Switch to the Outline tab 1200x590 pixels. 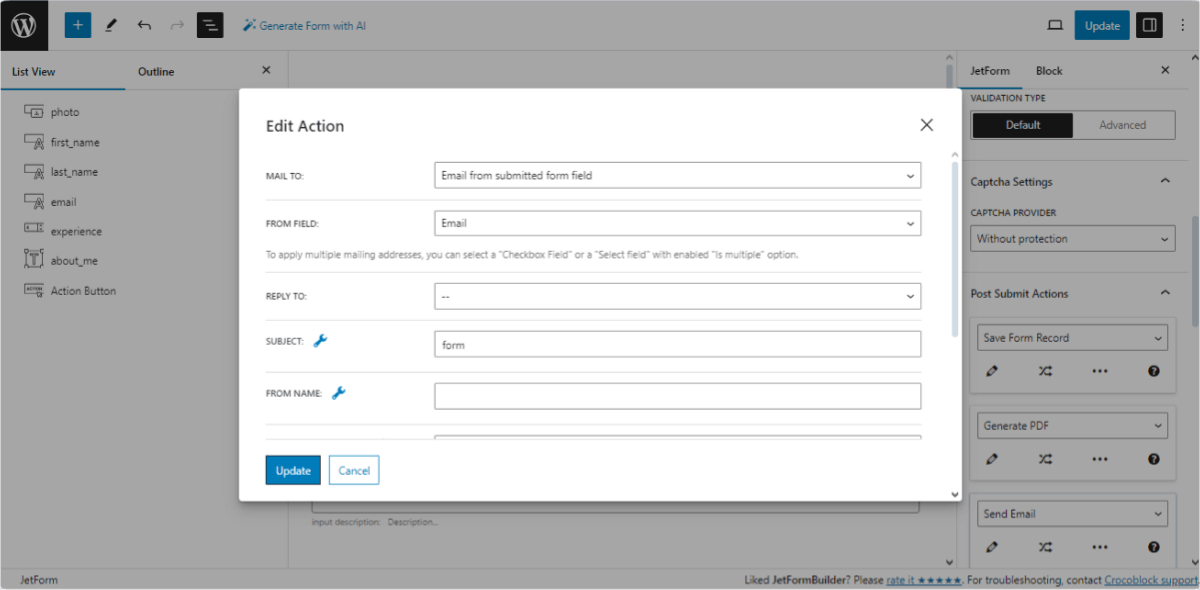[155, 71]
